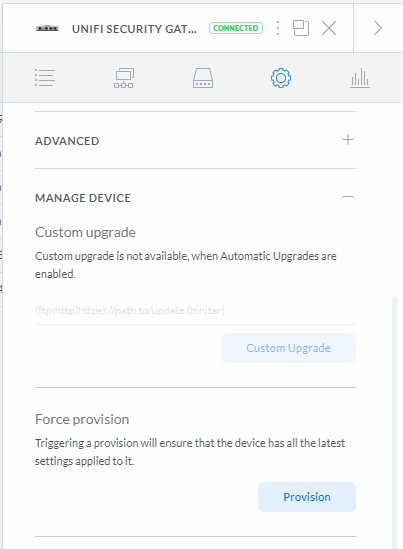The image size is (403, 549).
Task: Open the Details list tab icon
Action: (45, 78)
